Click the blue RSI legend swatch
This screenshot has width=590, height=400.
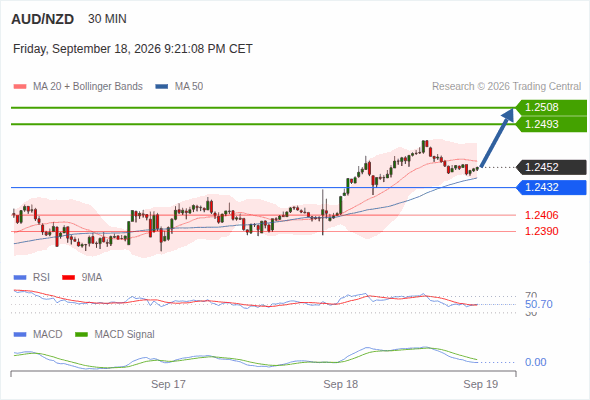(20, 278)
